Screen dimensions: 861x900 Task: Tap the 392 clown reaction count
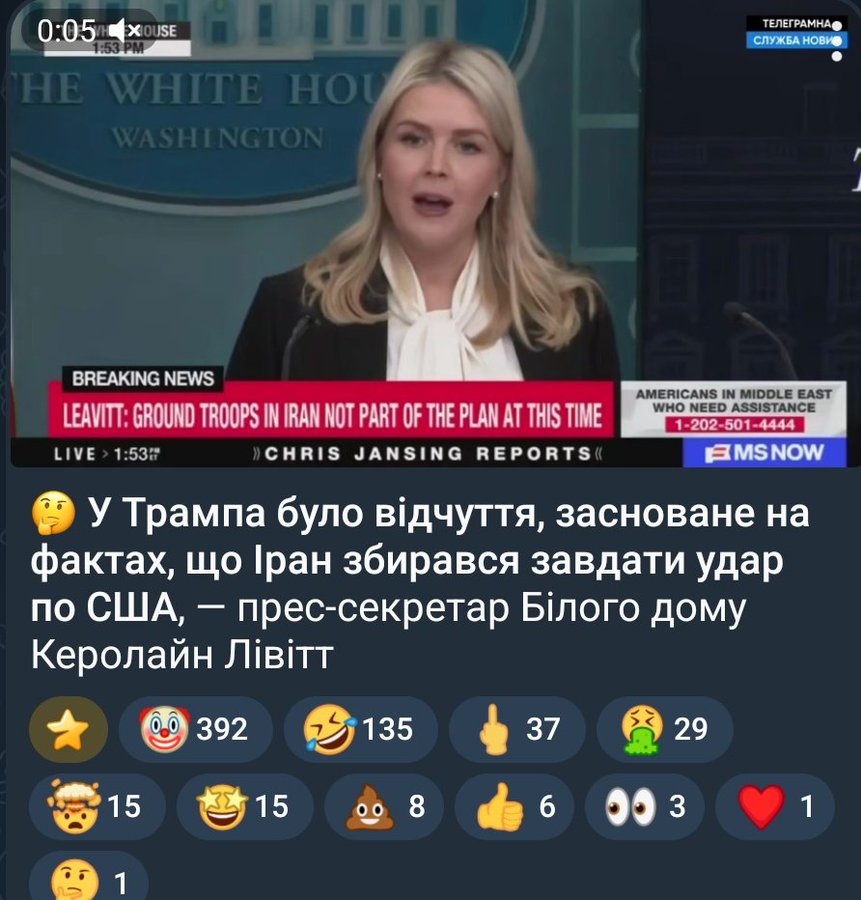(222, 729)
